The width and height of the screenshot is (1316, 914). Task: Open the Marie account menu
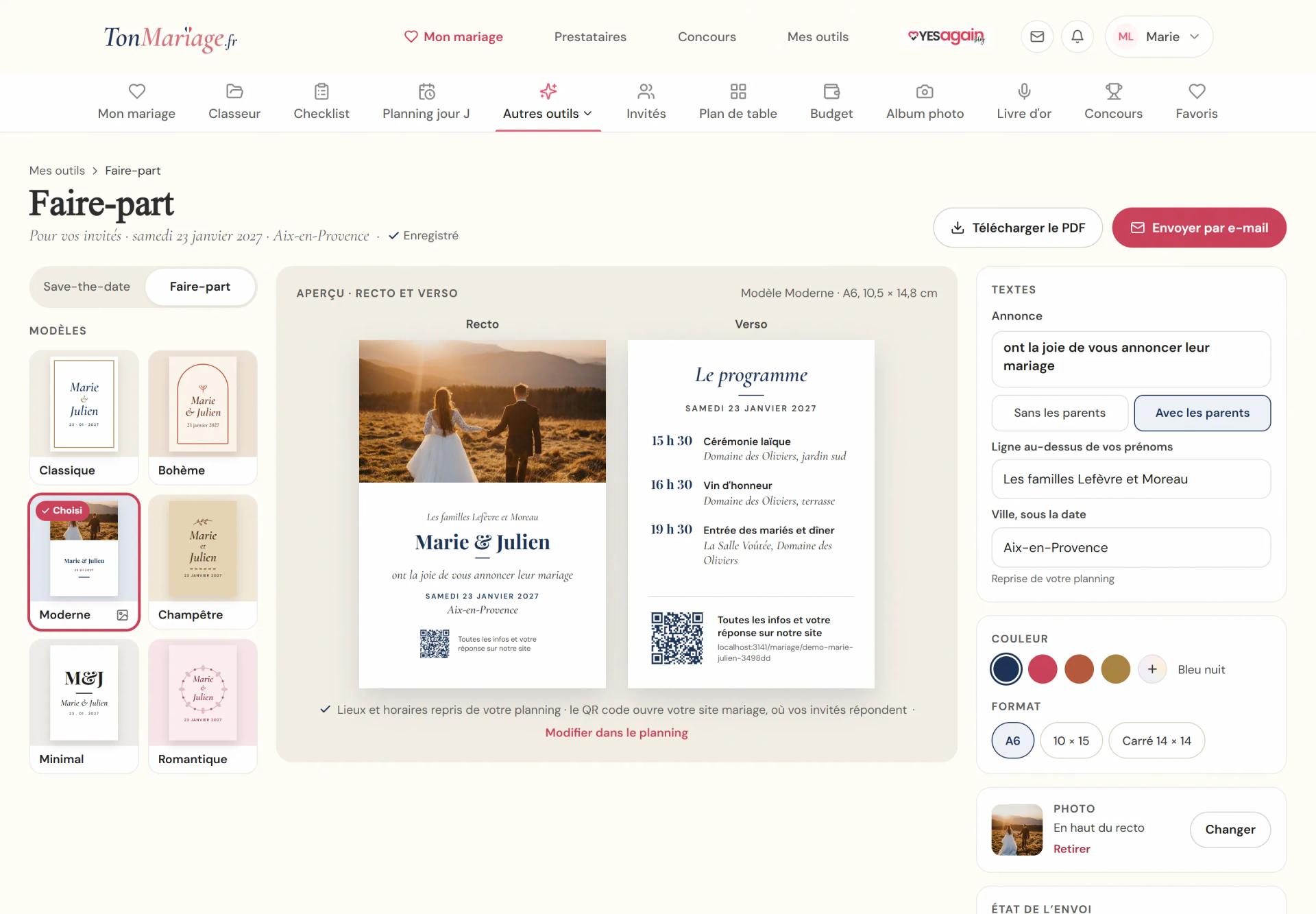[1158, 36]
